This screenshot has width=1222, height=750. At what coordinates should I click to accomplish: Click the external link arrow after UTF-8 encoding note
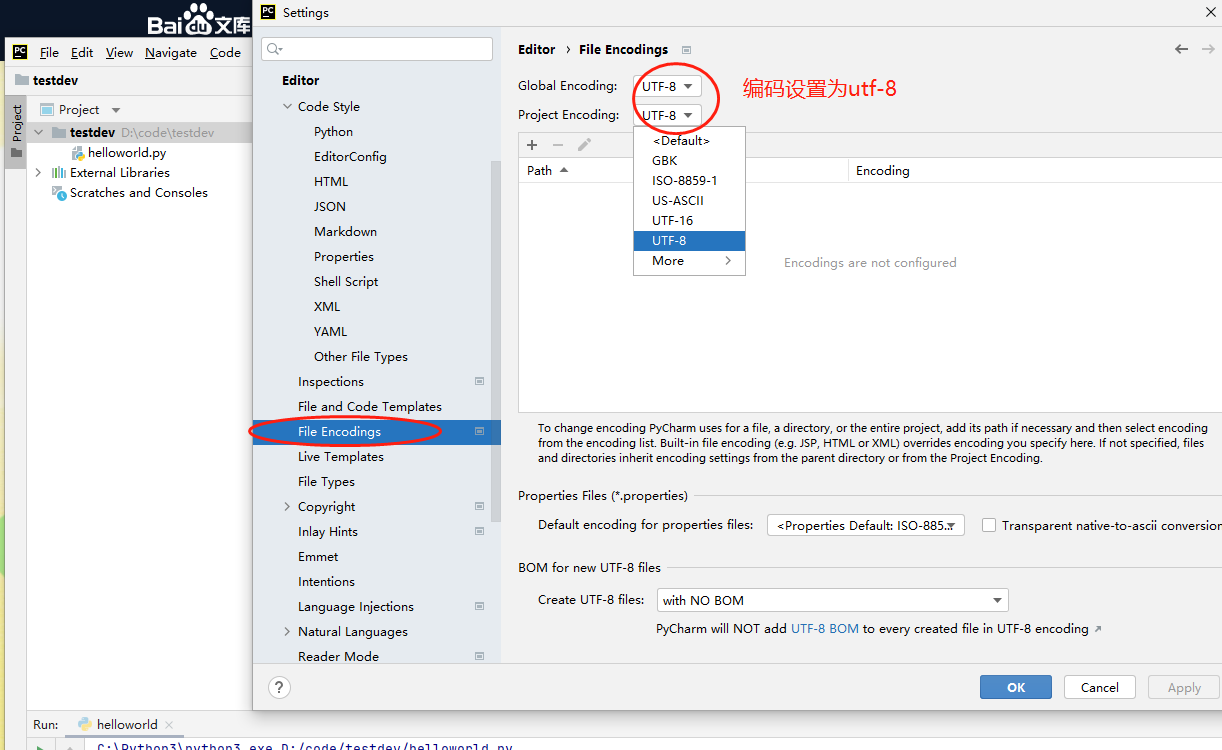click(1098, 629)
